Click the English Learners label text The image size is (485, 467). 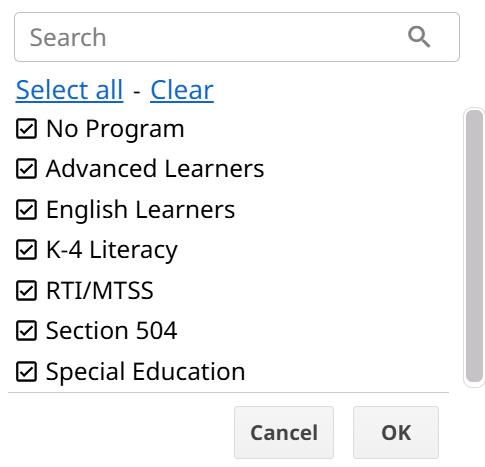tap(140, 209)
